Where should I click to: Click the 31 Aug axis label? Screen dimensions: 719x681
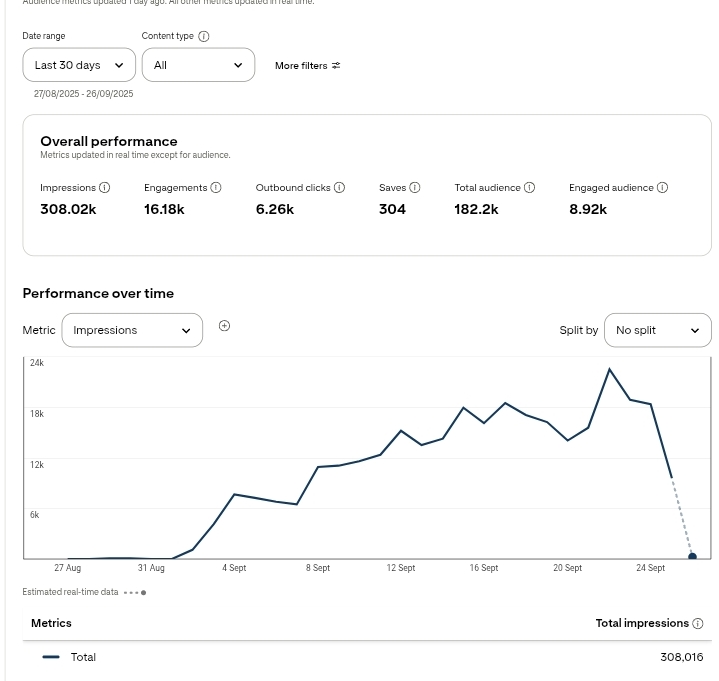[151, 568]
